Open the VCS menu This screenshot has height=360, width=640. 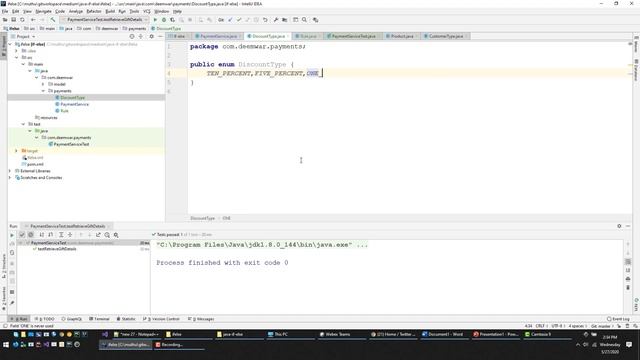(147, 11)
